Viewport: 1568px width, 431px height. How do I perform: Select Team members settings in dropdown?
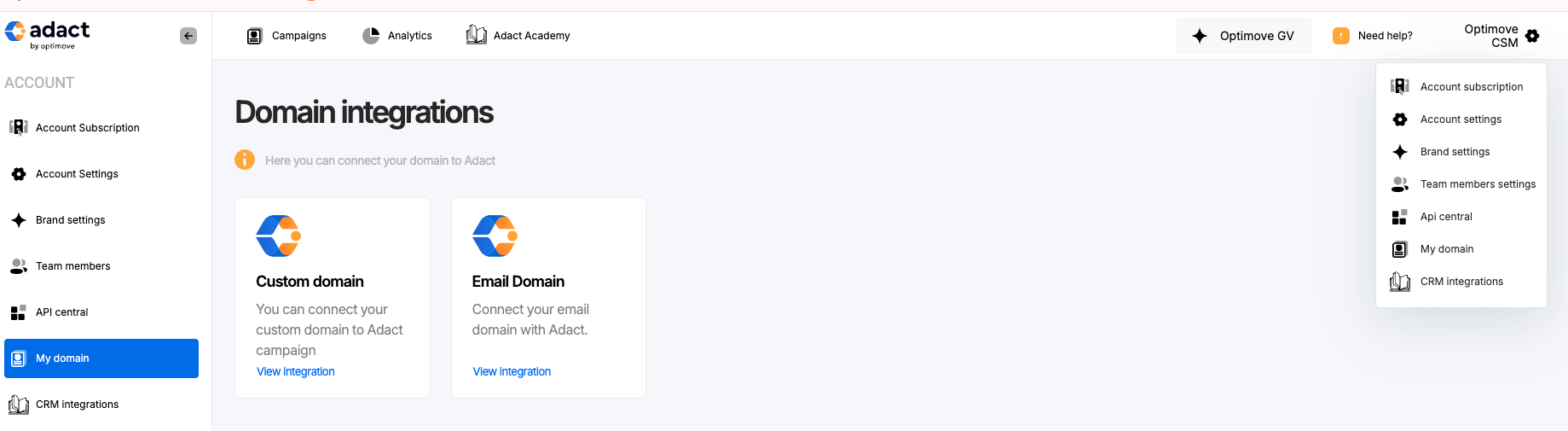(1461, 184)
